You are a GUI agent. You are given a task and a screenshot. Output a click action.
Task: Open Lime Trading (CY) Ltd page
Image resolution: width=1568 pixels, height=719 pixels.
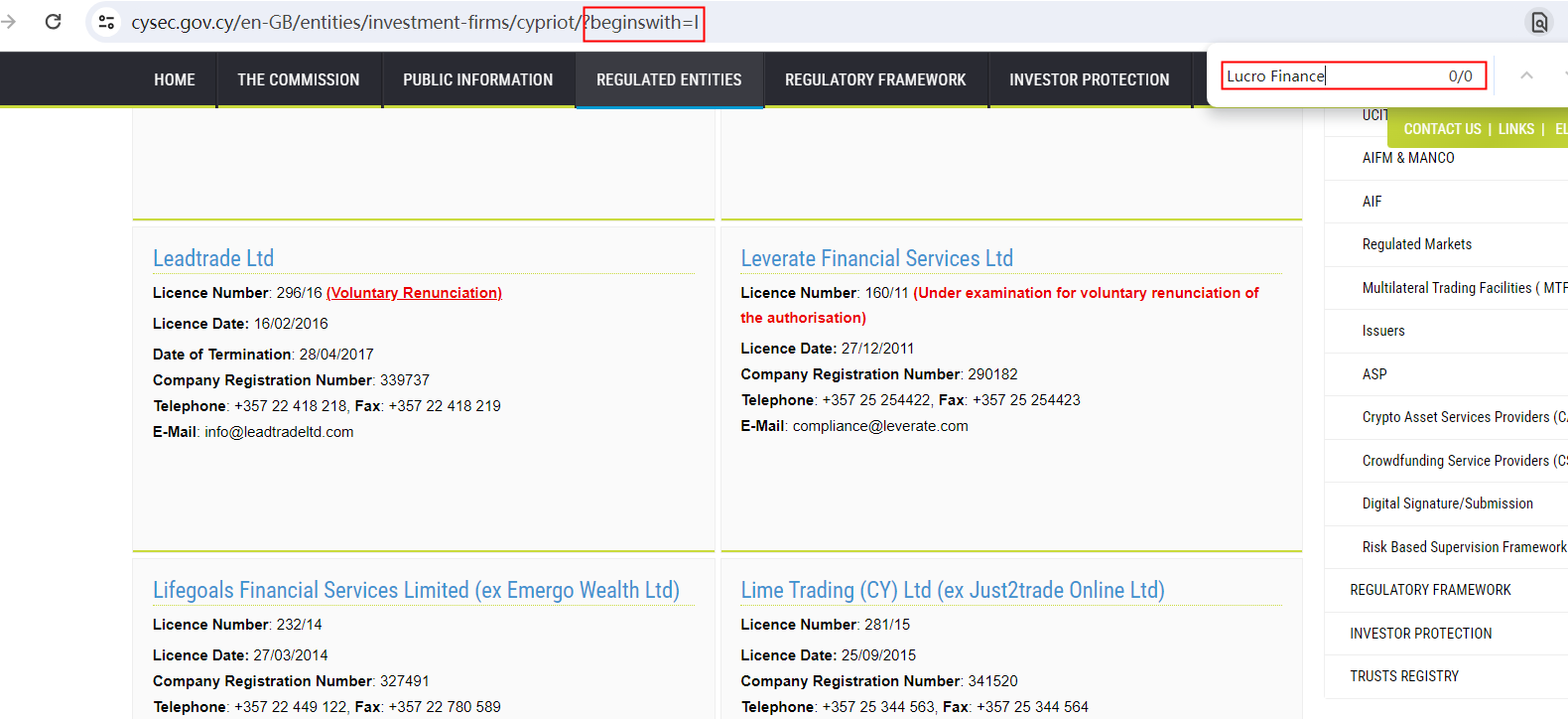tap(953, 590)
